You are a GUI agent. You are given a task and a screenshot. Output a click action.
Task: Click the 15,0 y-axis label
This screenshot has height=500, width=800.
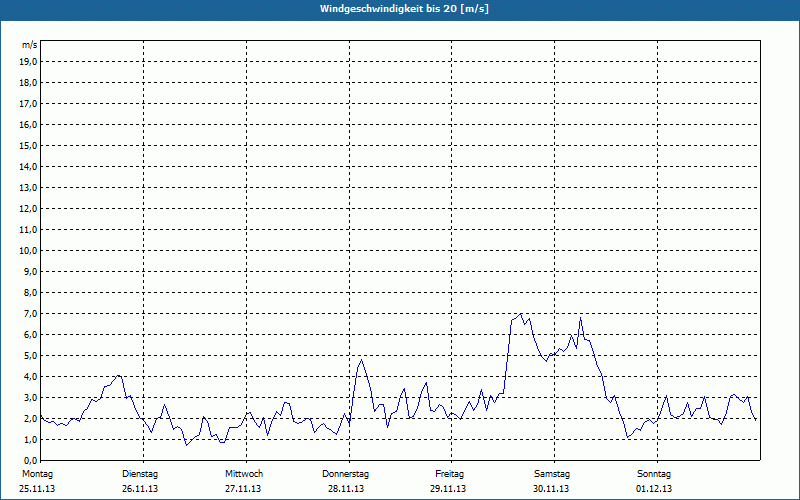point(28,145)
